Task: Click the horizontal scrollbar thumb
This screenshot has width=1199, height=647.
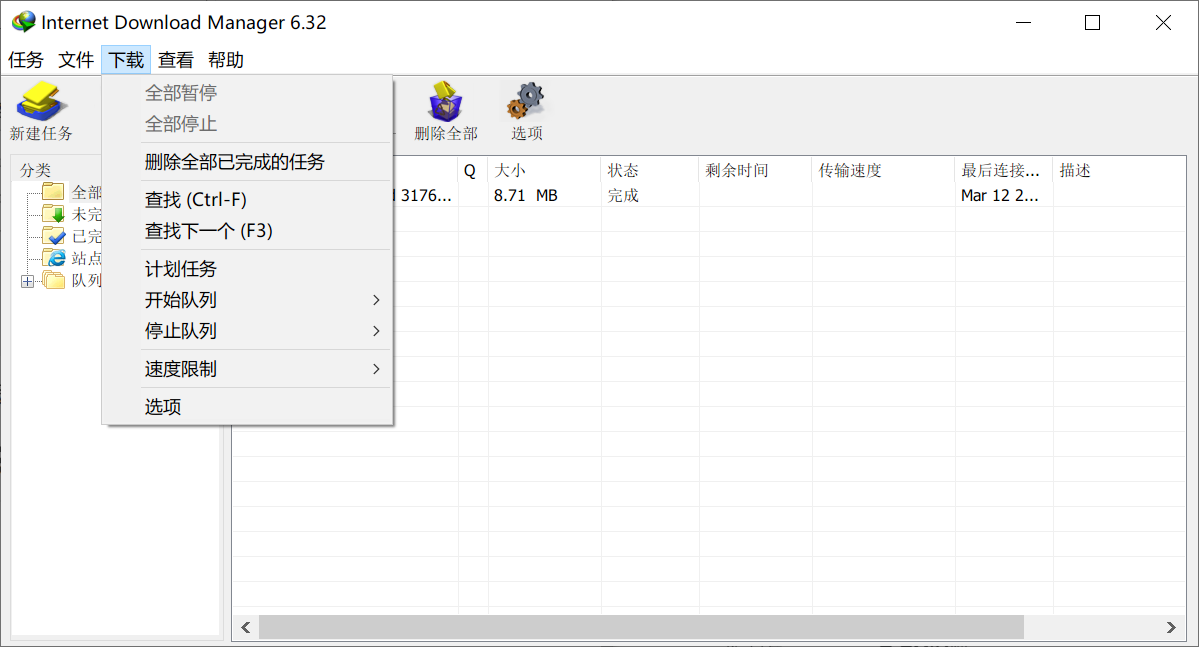Action: (x=642, y=628)
